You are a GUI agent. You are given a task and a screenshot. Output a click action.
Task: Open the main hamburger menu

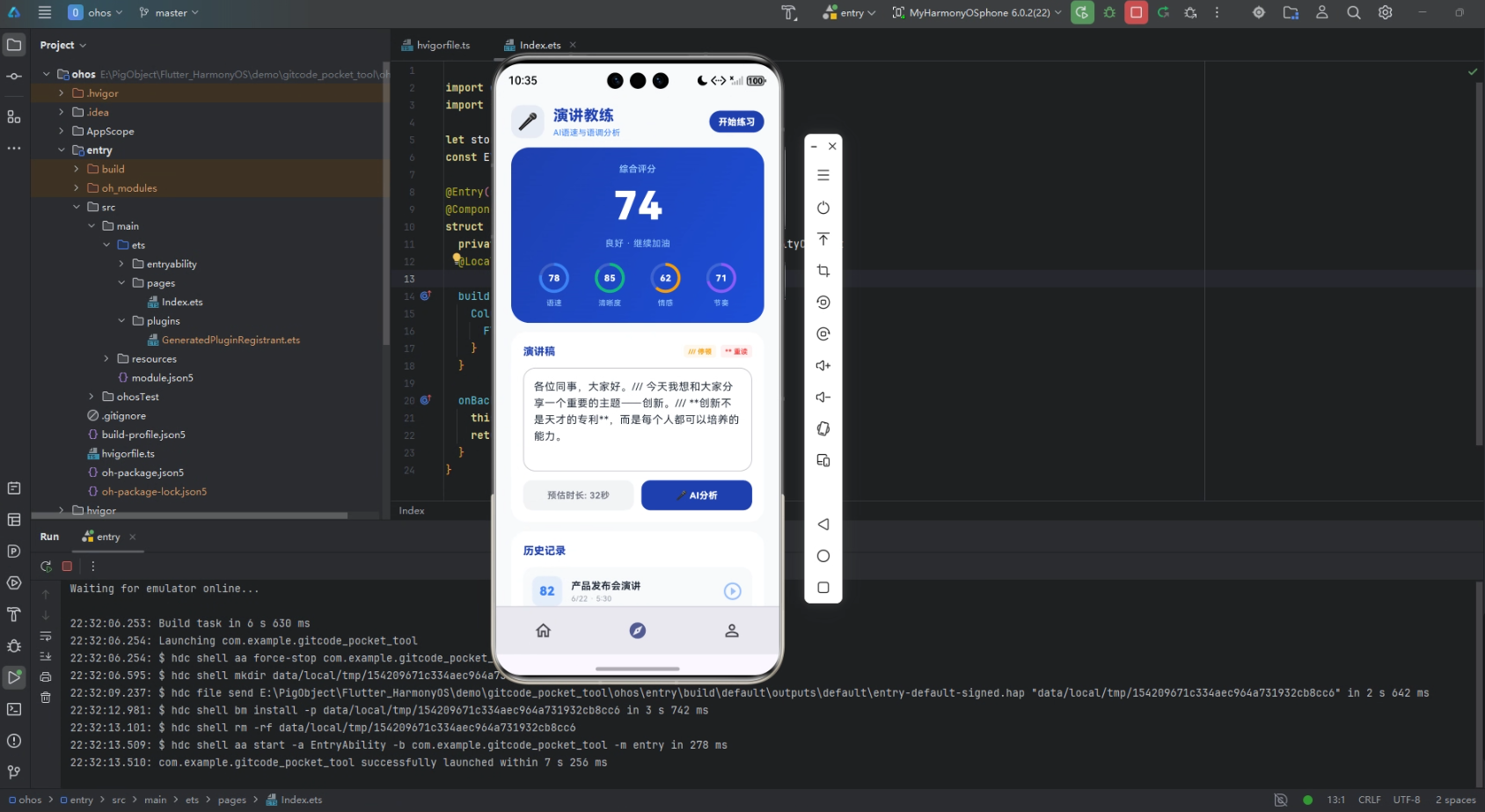pyautogui.click(x=45, y=12)
